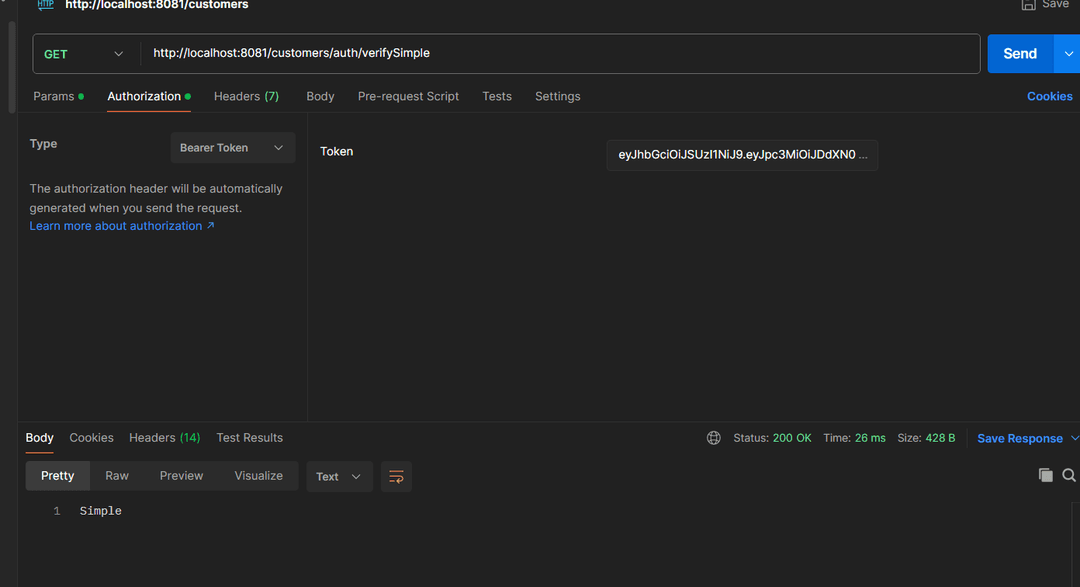Follow Learn more about authorization link

[x=121, y=226]
